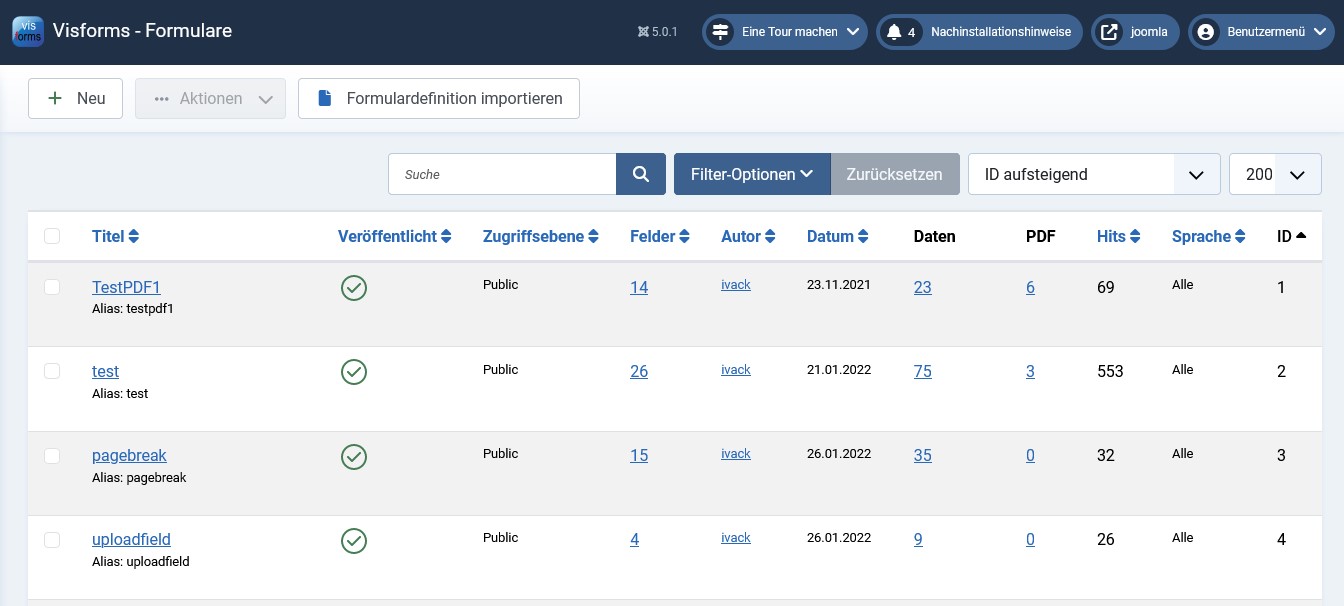Check the select-all checkbox in header
The image size is (1344, 606).
point(52,236)
